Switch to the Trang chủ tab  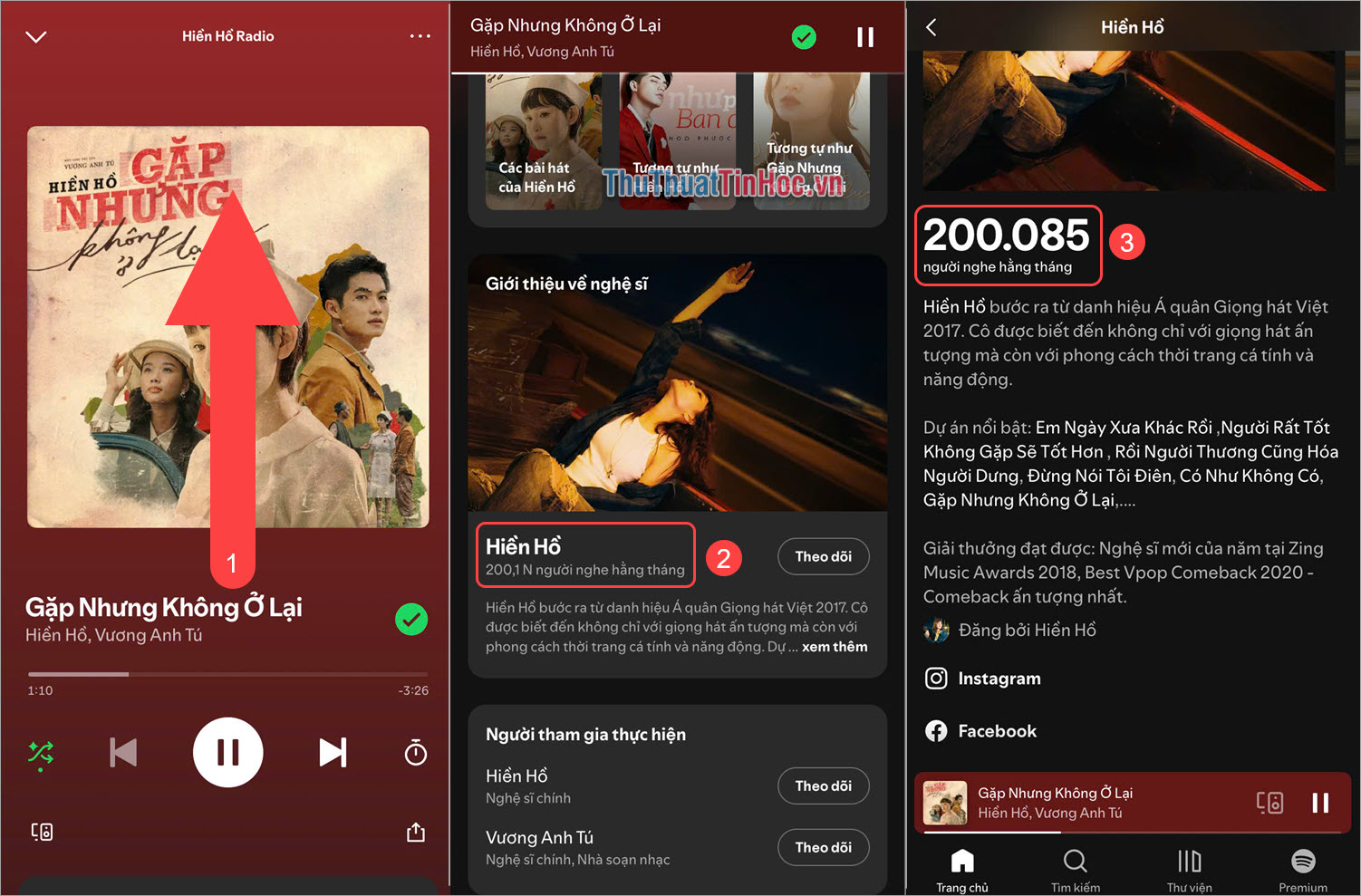click(x=962, y=871)
